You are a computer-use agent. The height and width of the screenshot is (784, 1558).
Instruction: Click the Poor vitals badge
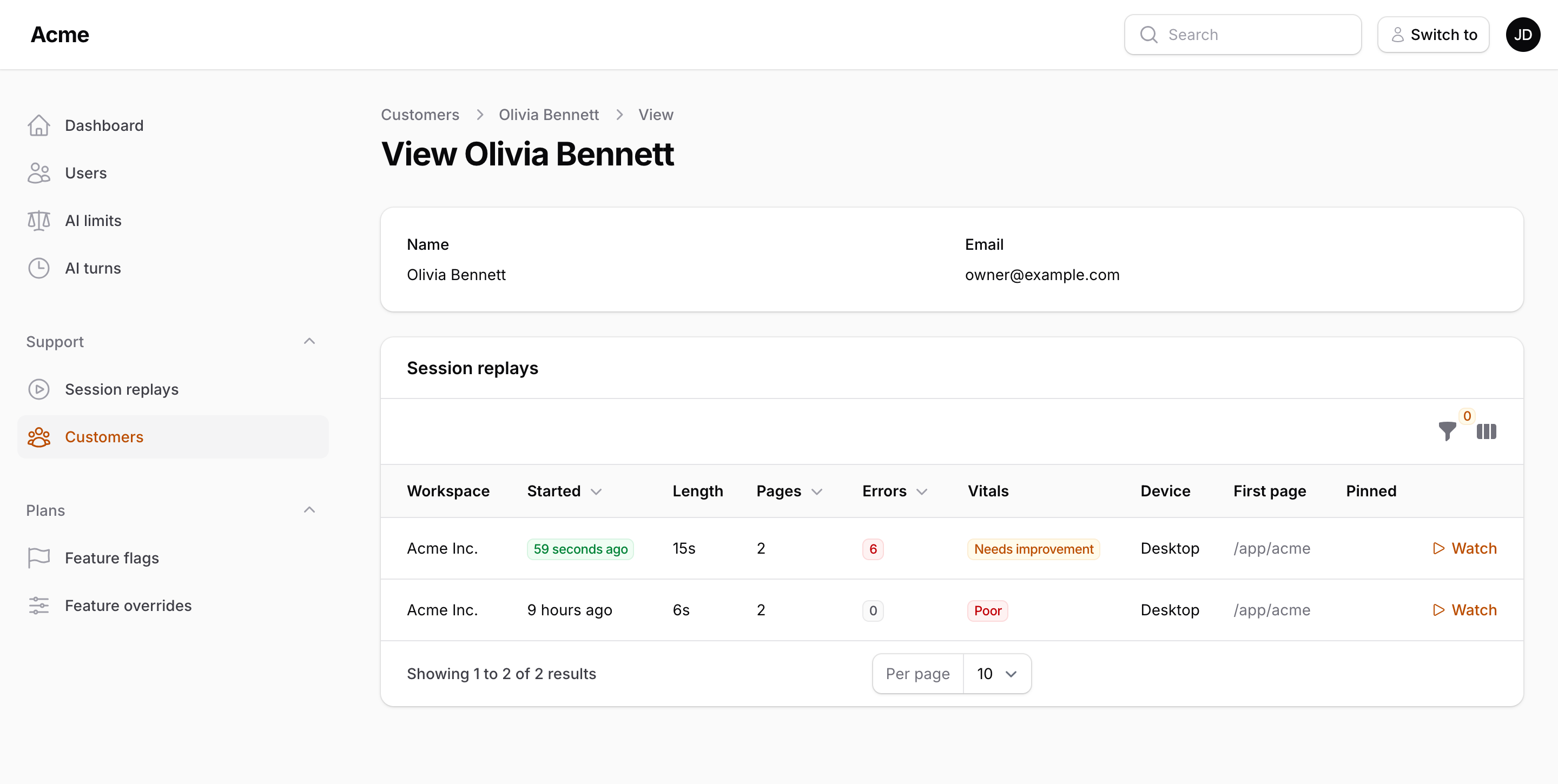pyautogui.click(x=988, y=610)
